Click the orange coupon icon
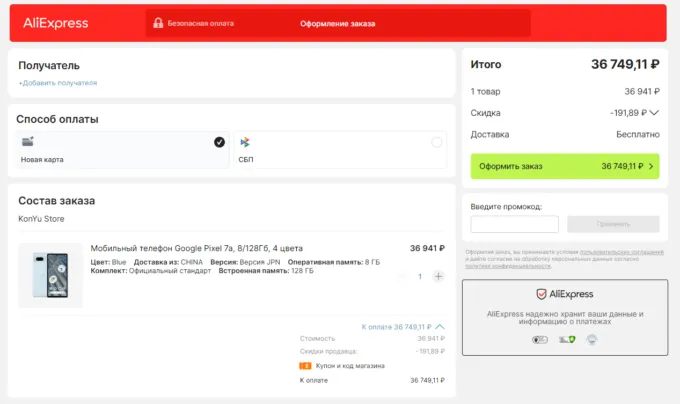 (x=305, y=365)
